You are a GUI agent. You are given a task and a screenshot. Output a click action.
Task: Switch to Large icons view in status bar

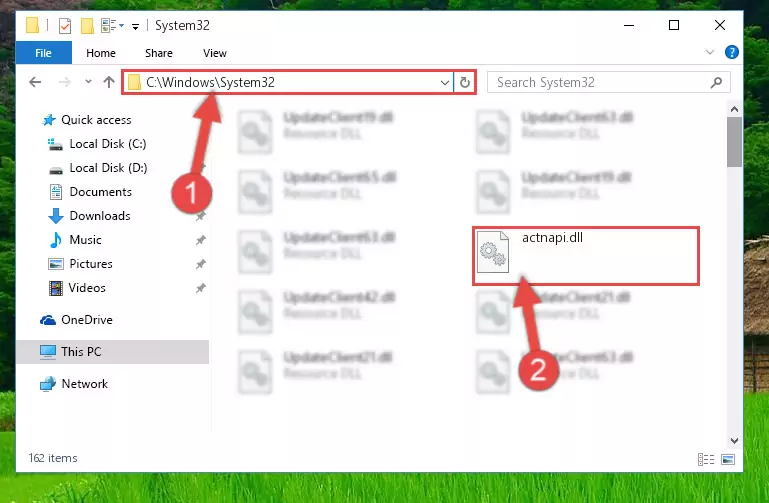pos(728,459)
